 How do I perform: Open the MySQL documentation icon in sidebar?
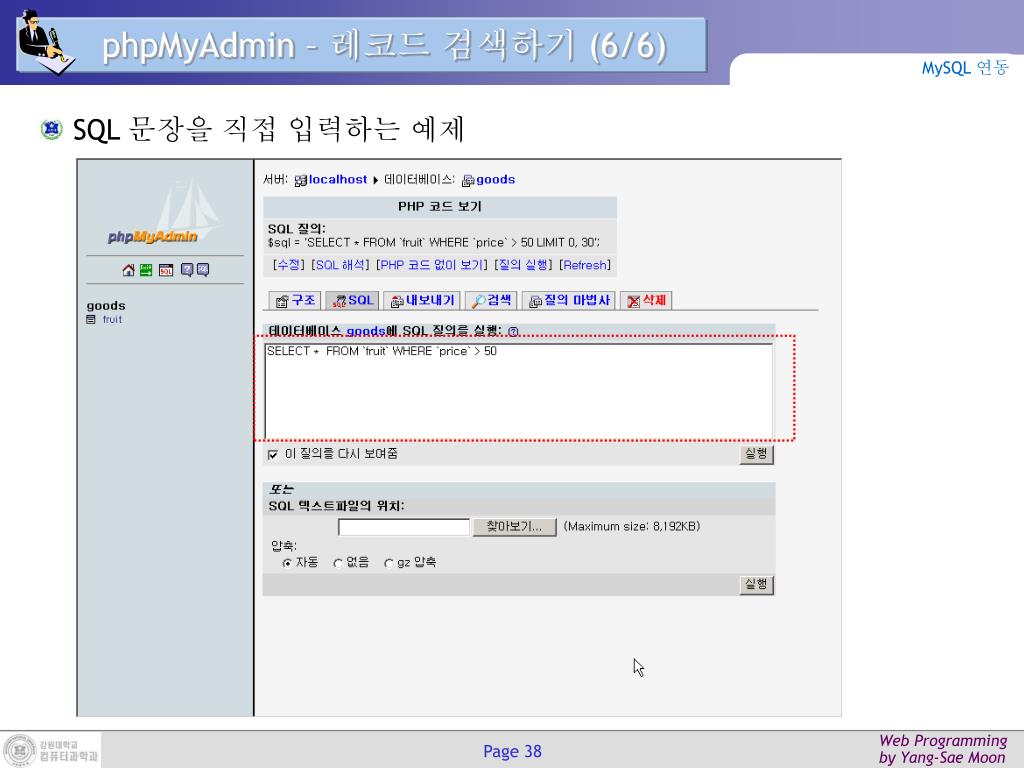point(203,270)
